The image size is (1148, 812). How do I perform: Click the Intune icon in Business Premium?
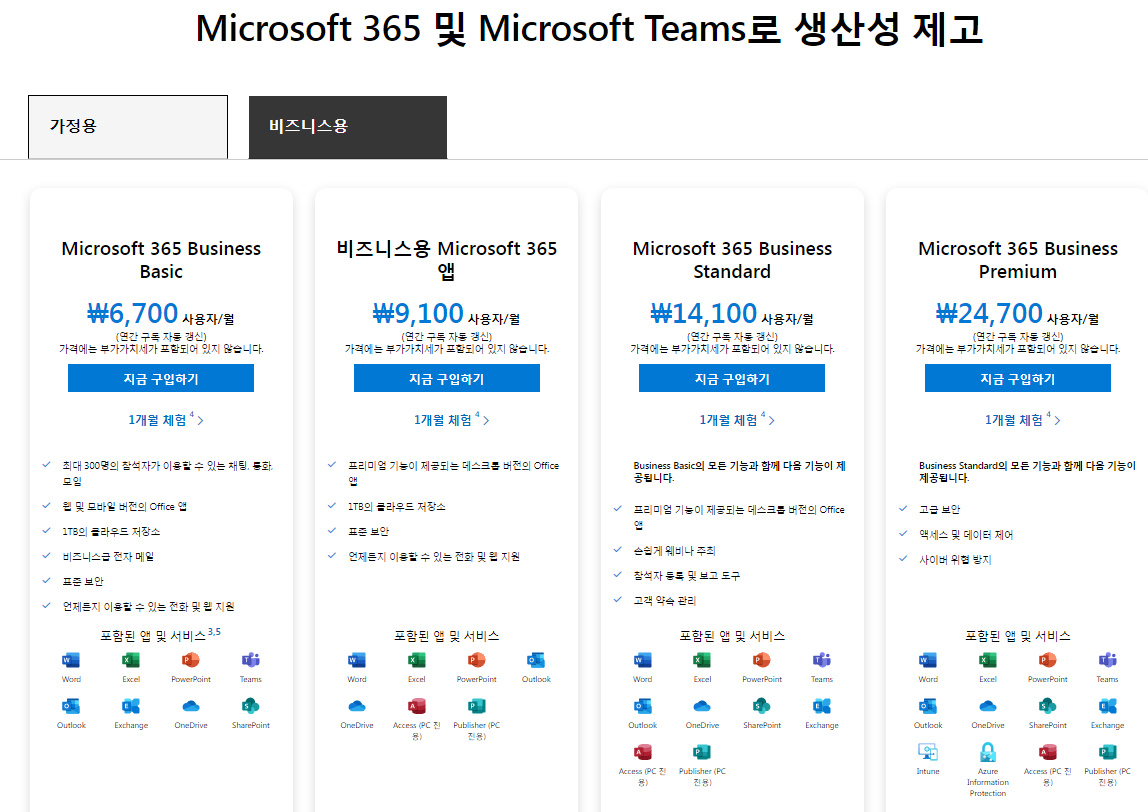[928, 753]
